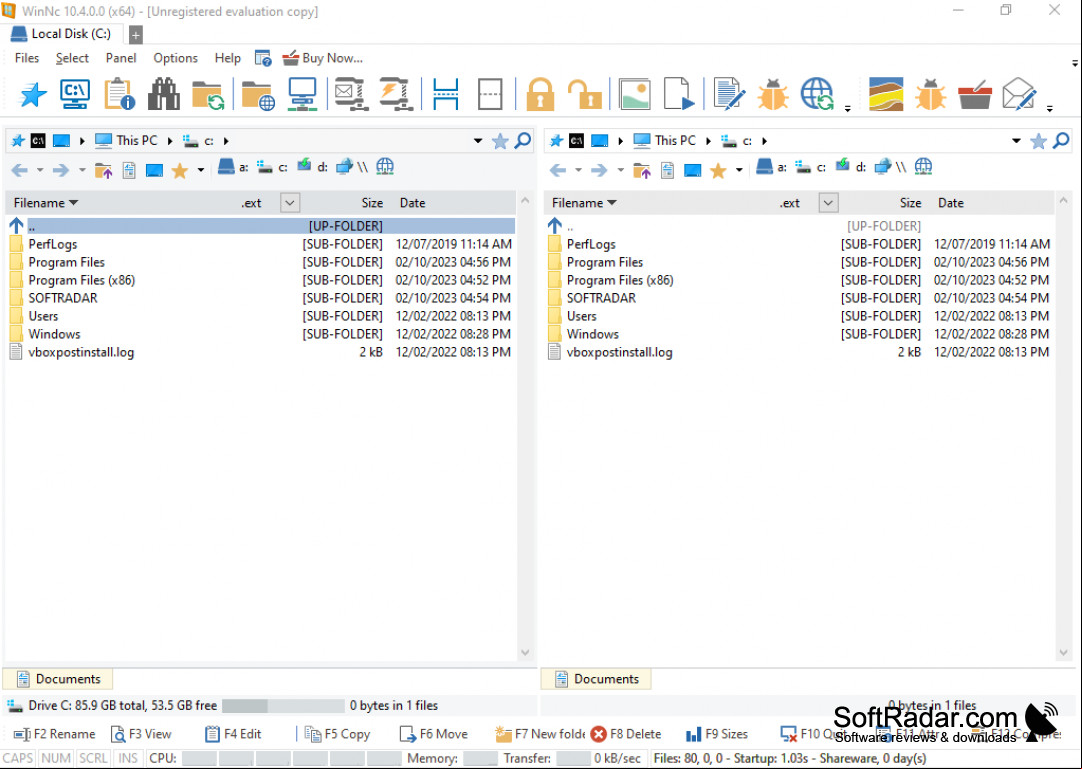Open the Select menu
The image size is (1082, 769).
click(x=72, y=58)
